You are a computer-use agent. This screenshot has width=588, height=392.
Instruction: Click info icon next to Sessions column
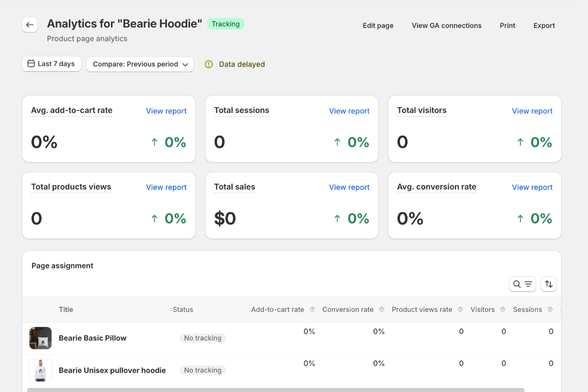click(x=550, y=309)
